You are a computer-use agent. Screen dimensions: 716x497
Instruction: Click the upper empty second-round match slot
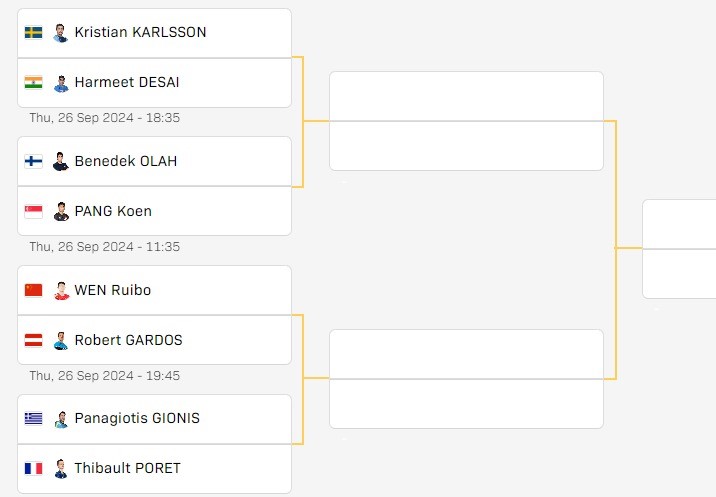click(466, 121)
